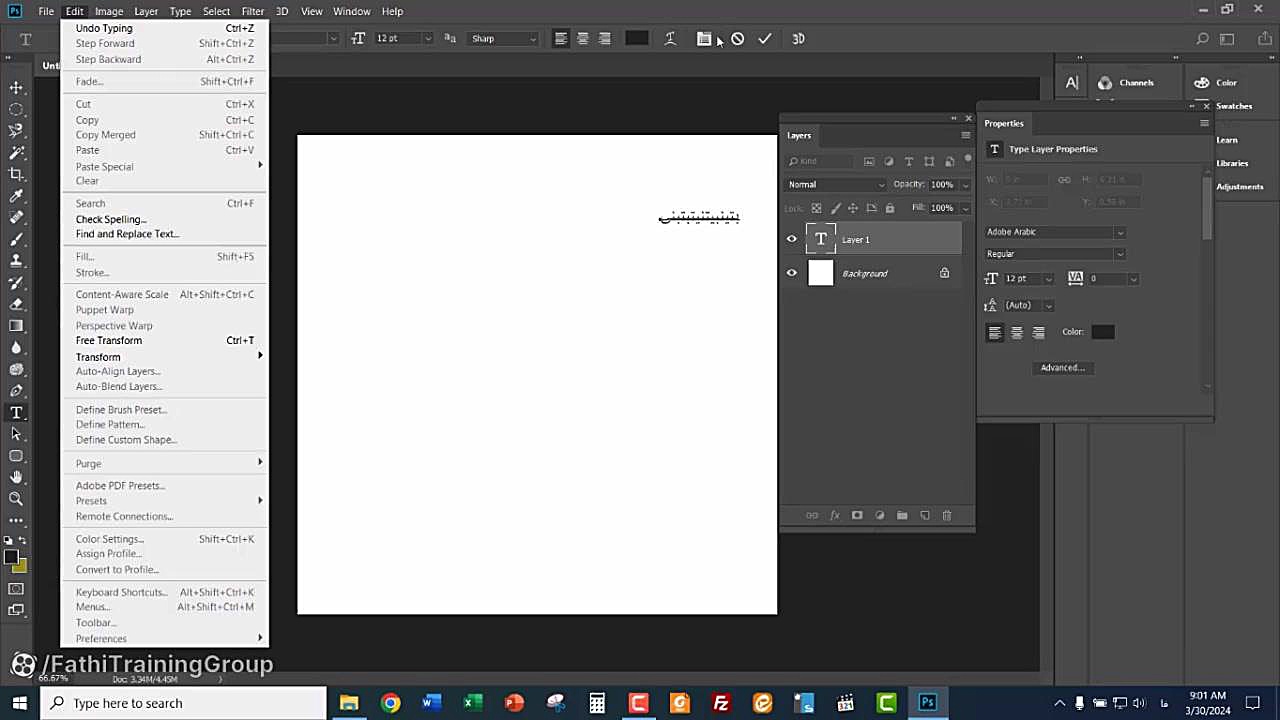Create new group folder in Layers panel
The width and height of the screenshot is (1280, 720).
click(902, 515)
